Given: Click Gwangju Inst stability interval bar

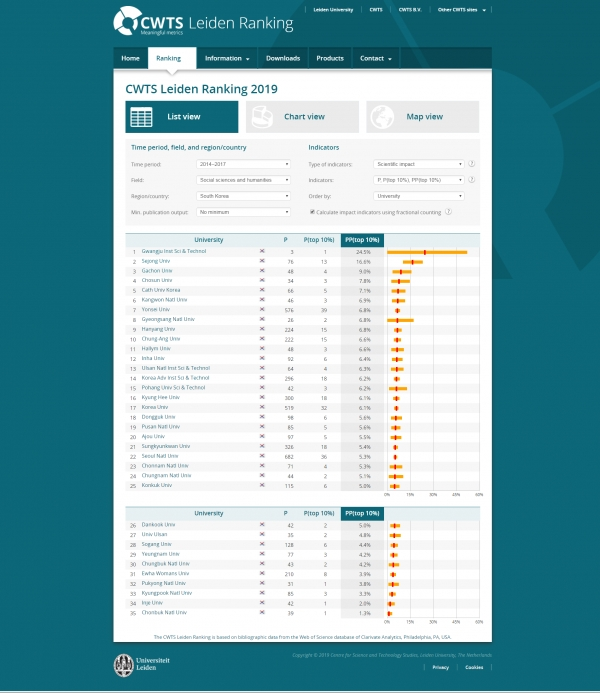Looking at the screenshot, I should point(427,252).
